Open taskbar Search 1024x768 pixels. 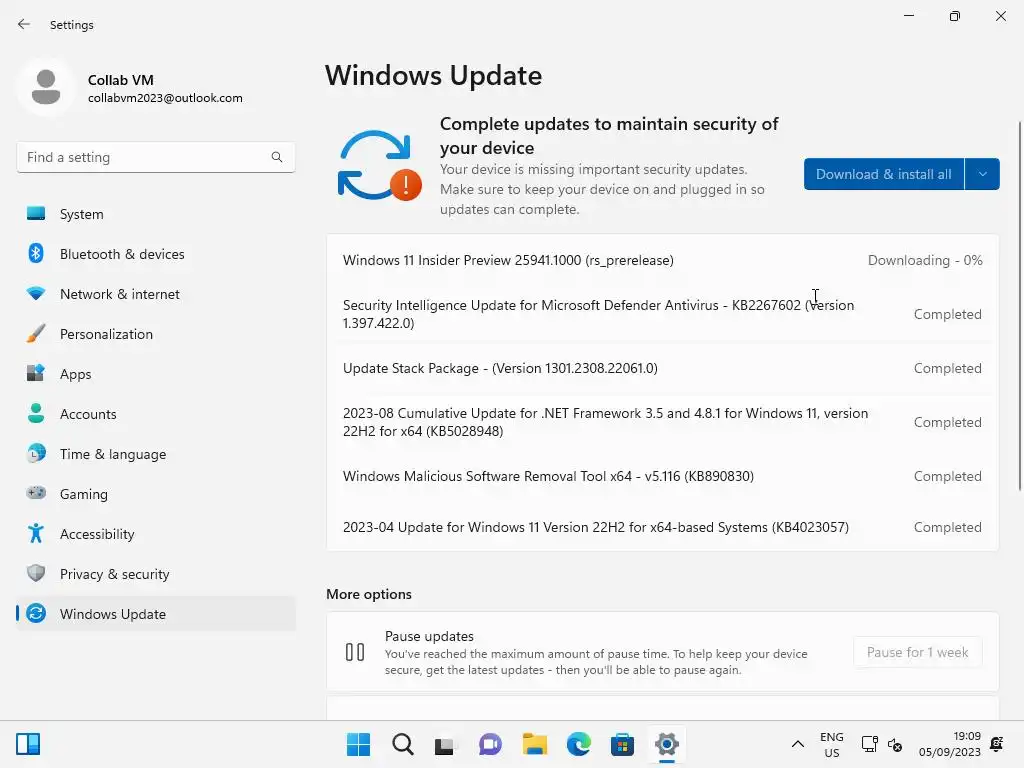click(x=403, y=744)
